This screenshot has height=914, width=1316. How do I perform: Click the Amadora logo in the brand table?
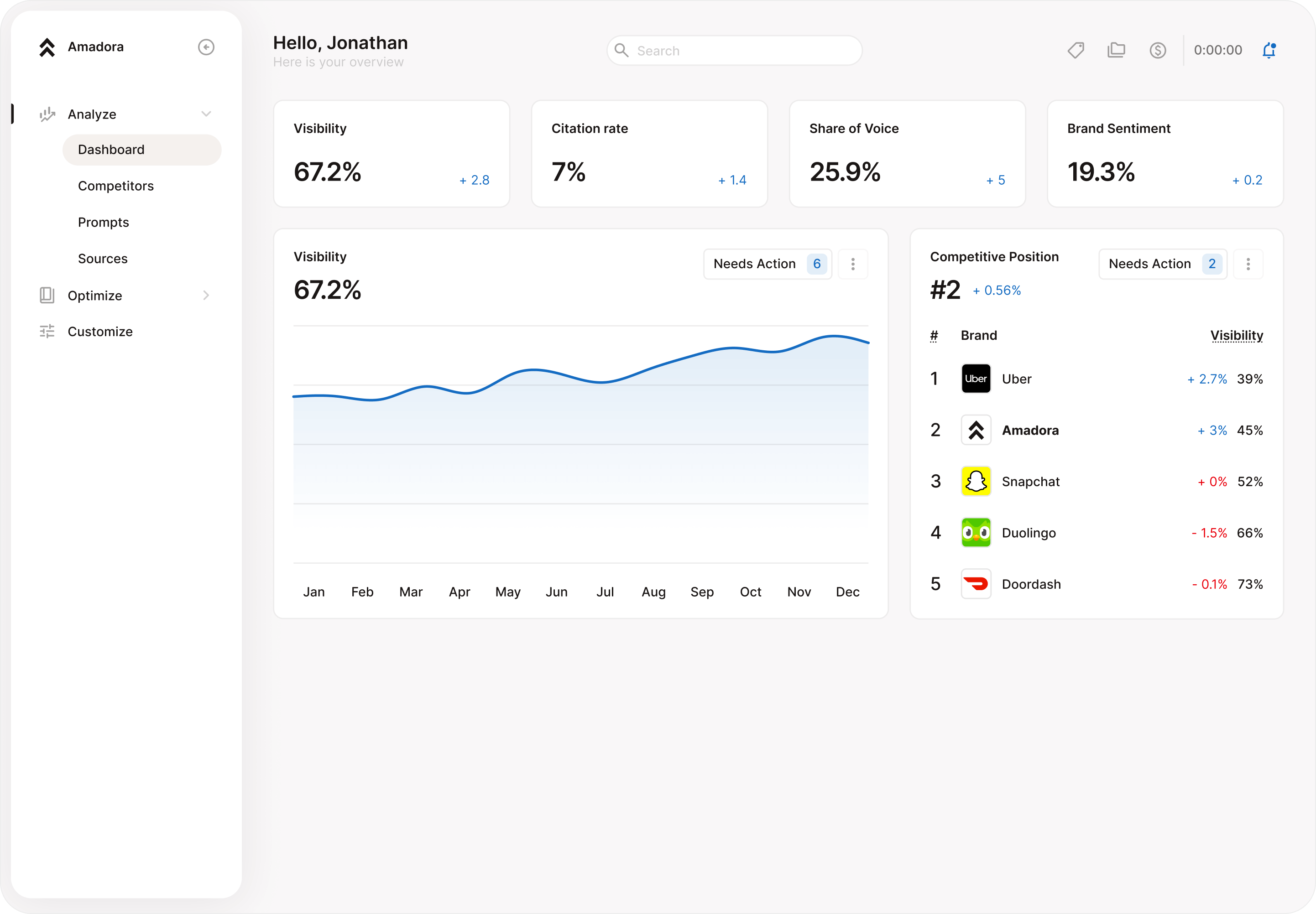[976, 430]
